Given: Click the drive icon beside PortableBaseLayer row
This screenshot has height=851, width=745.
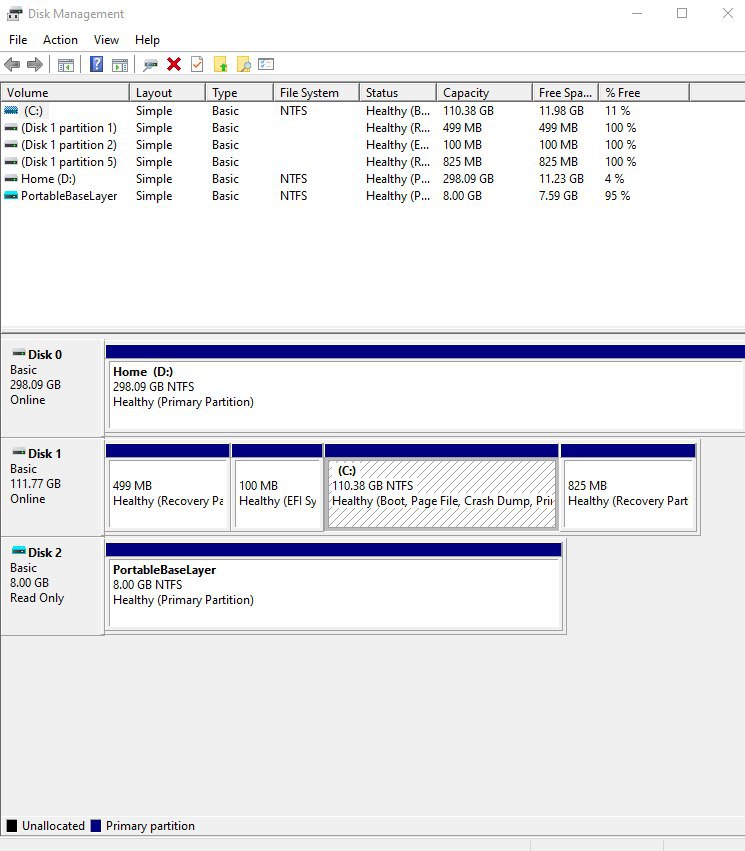Looking at the screenshot, I should (11, 195).
